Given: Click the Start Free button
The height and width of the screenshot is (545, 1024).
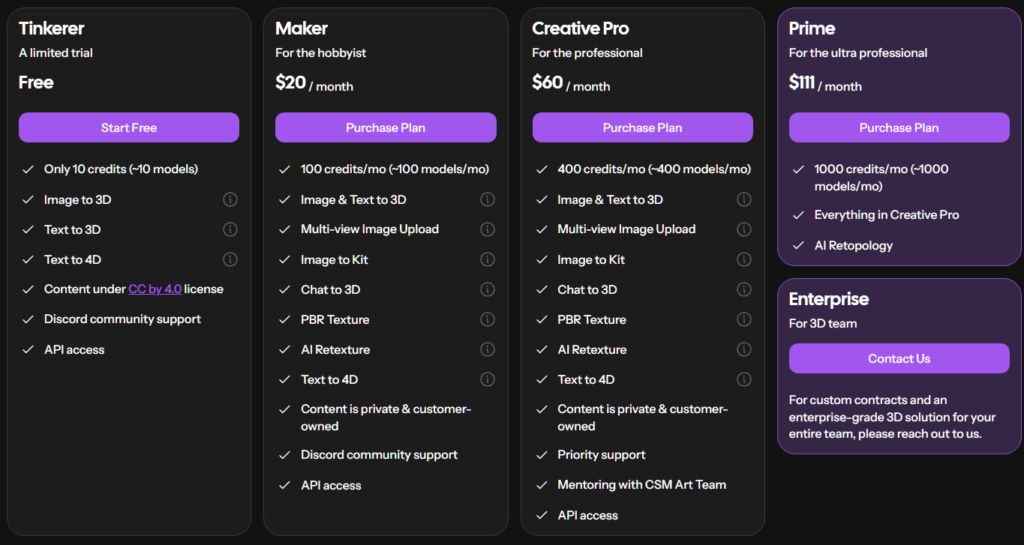Looking at the screenshot, I should tap(129, 128).
